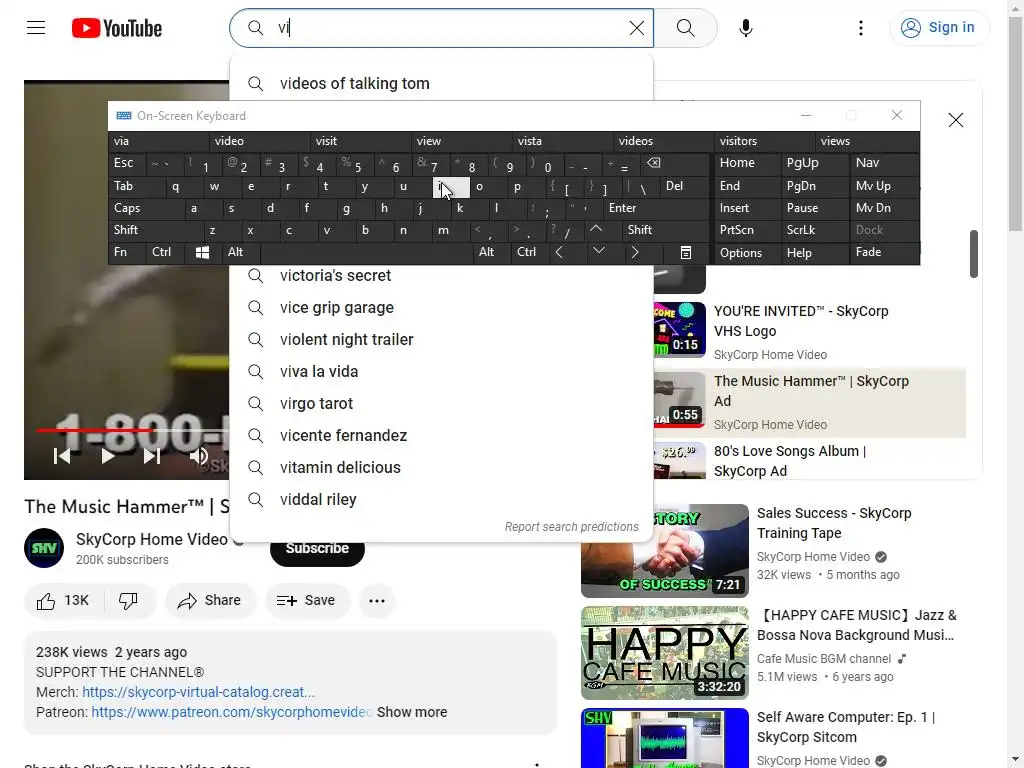Dislike the video with thumbs down

point(129,600)
